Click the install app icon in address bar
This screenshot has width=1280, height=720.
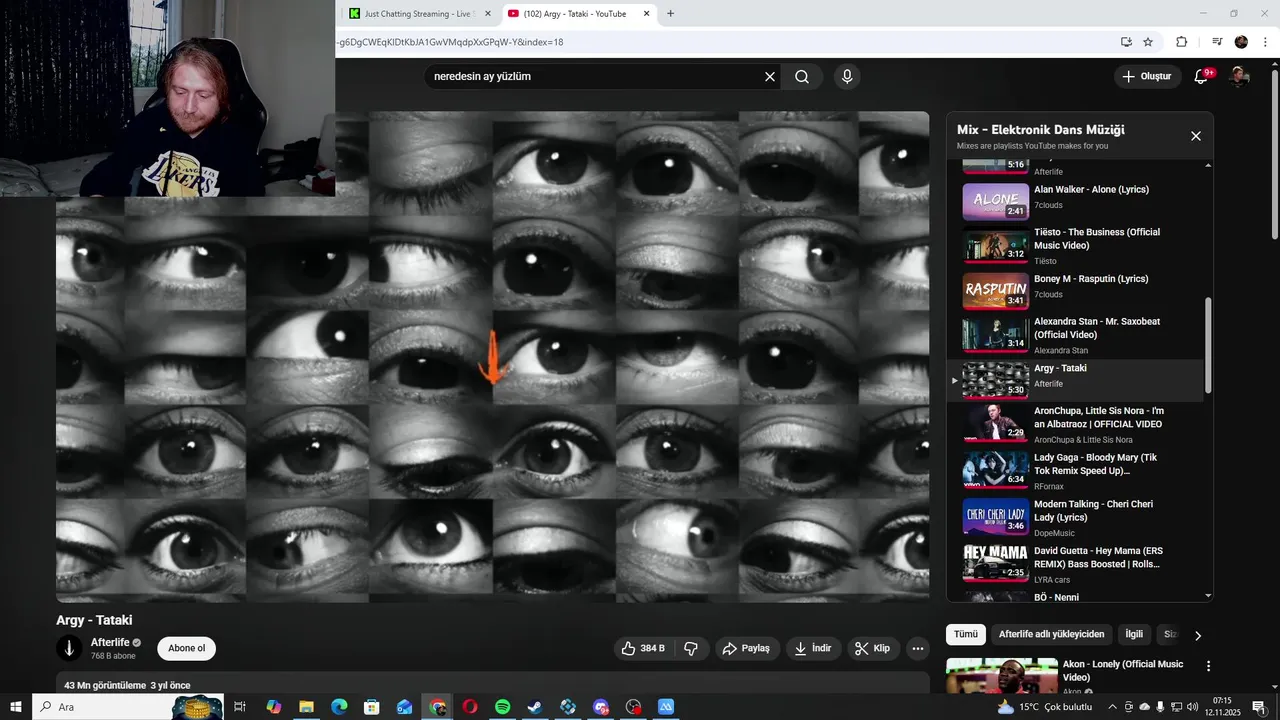coord(1126,42)
